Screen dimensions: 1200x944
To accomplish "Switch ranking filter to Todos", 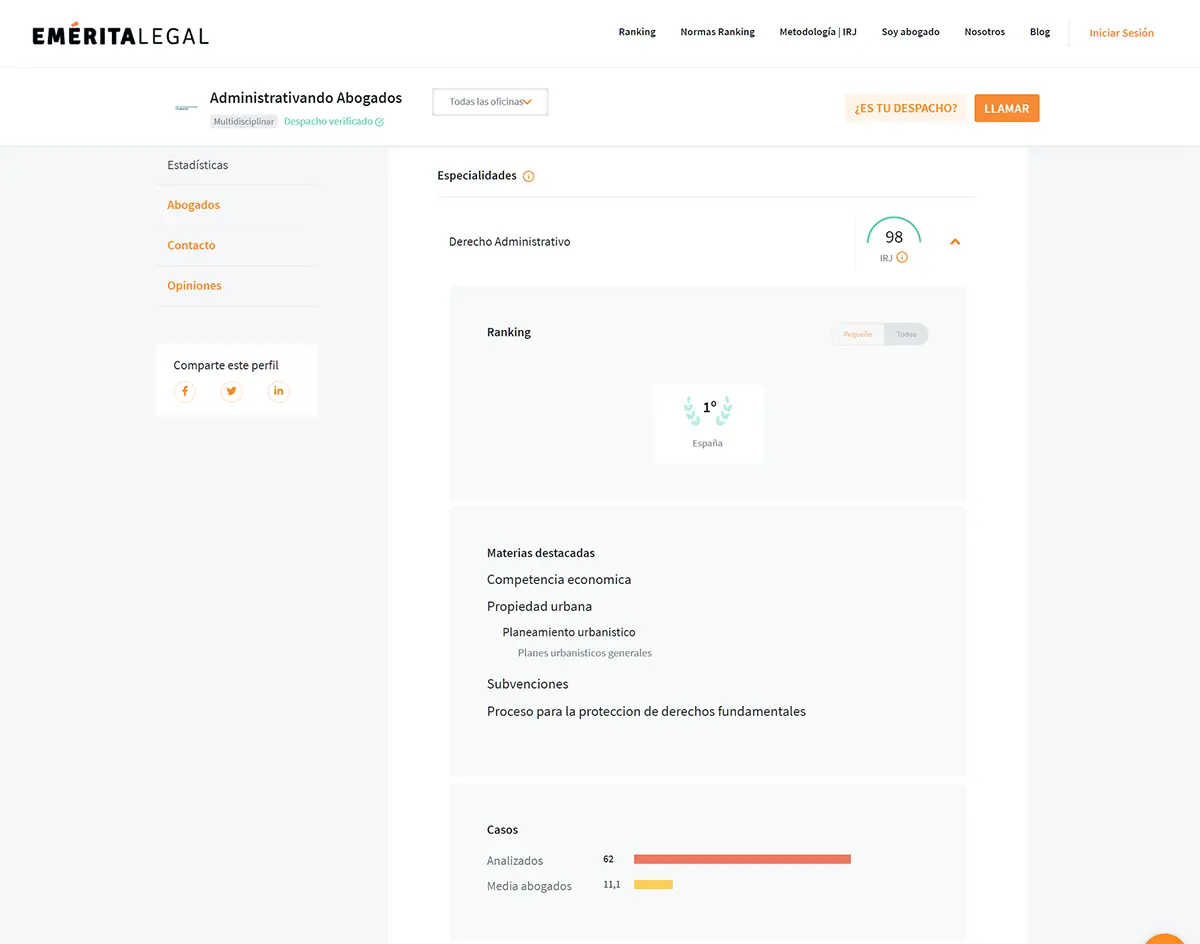I will 906,334.
